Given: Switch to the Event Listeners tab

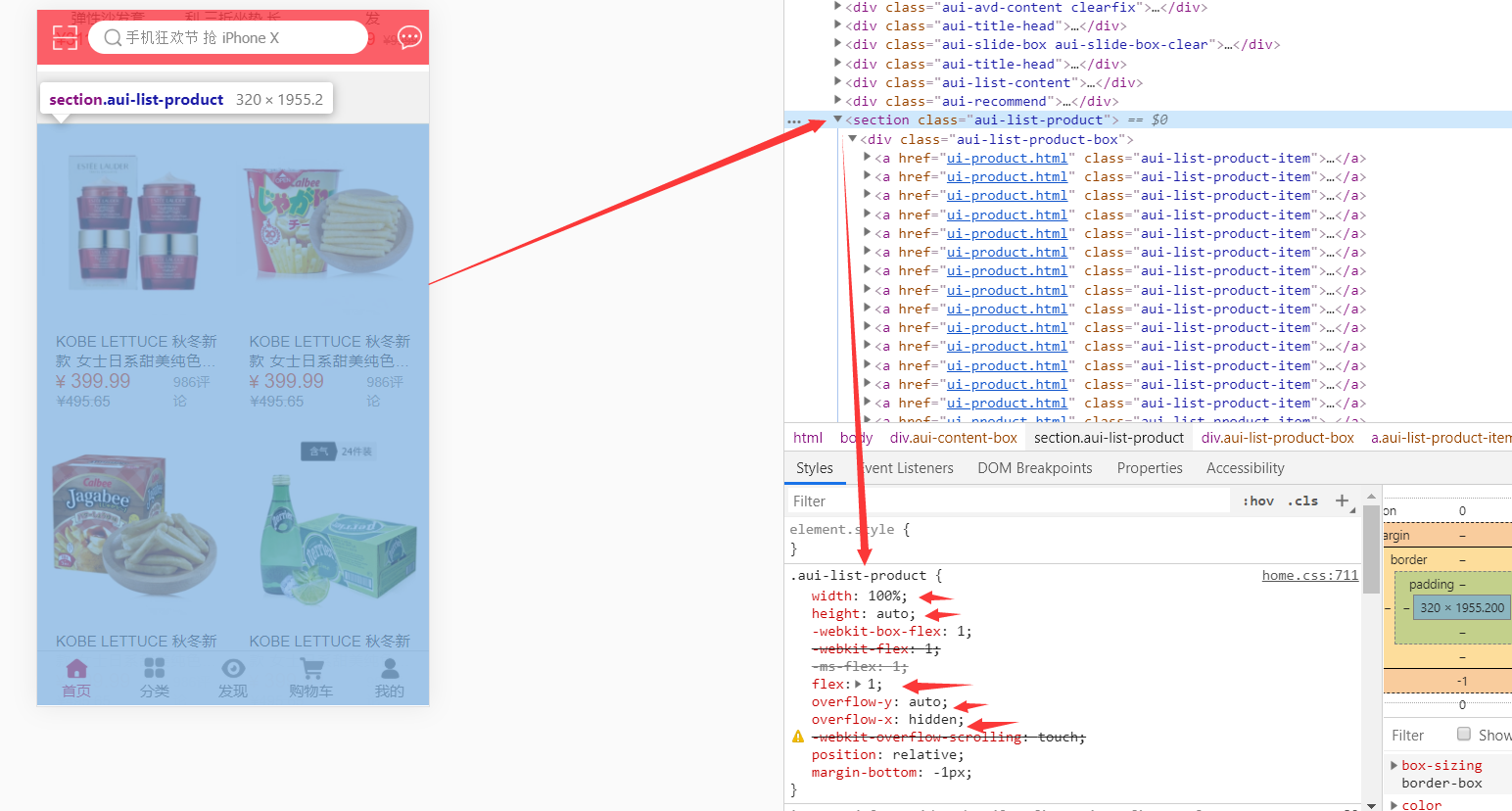Looking at the screenshot, I should (x=908, y=468).
